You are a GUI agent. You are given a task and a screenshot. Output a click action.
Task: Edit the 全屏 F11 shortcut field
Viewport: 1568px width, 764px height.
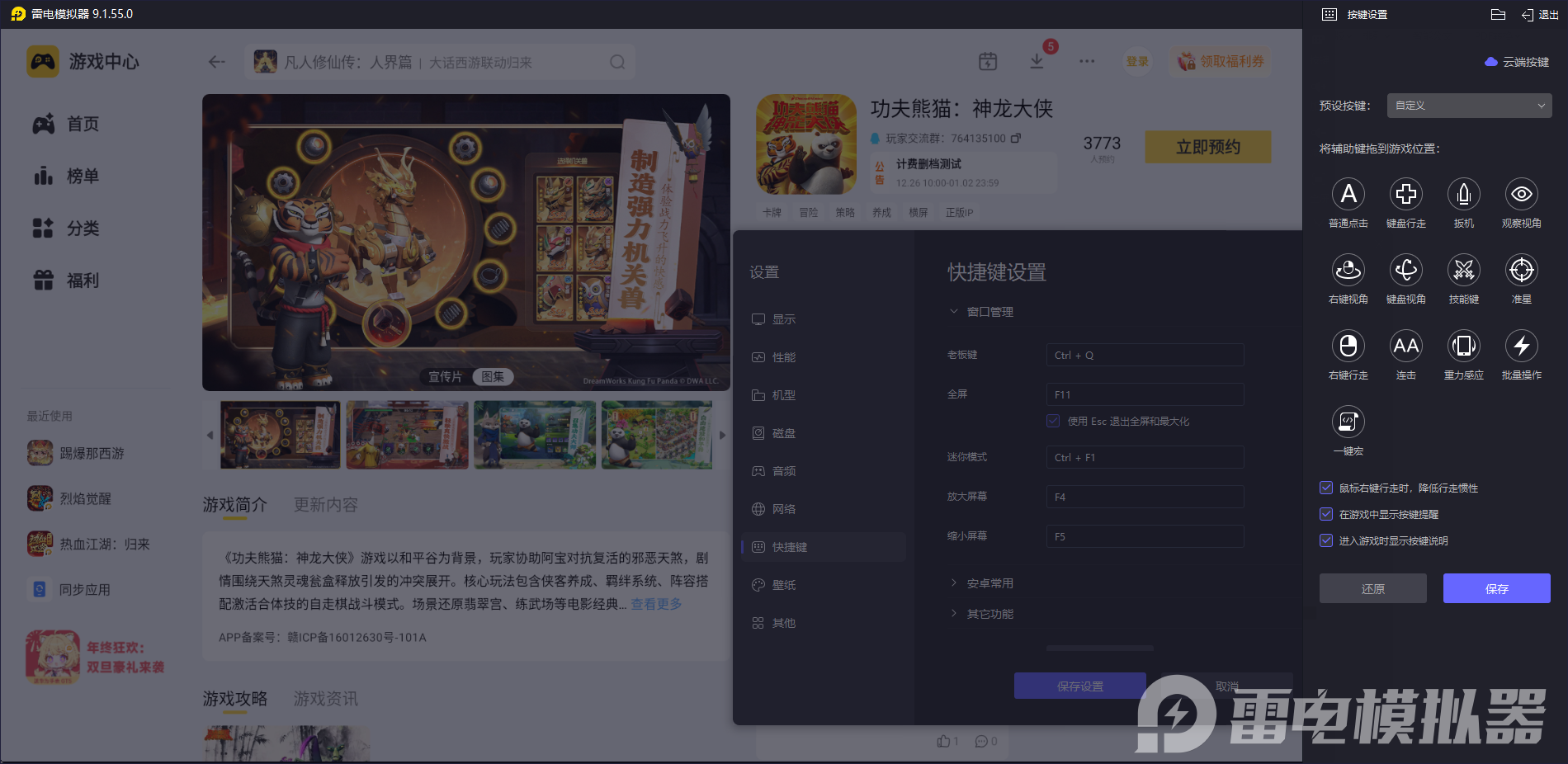[1145, 394]
